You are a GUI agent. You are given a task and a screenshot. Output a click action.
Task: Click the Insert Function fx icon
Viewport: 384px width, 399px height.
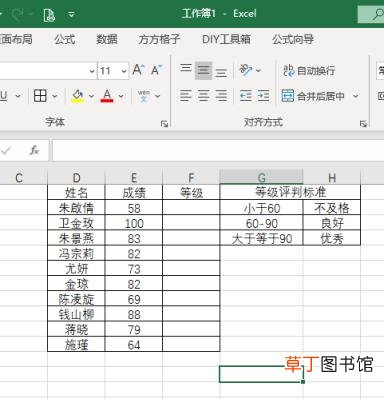click(x=34, y=150)
